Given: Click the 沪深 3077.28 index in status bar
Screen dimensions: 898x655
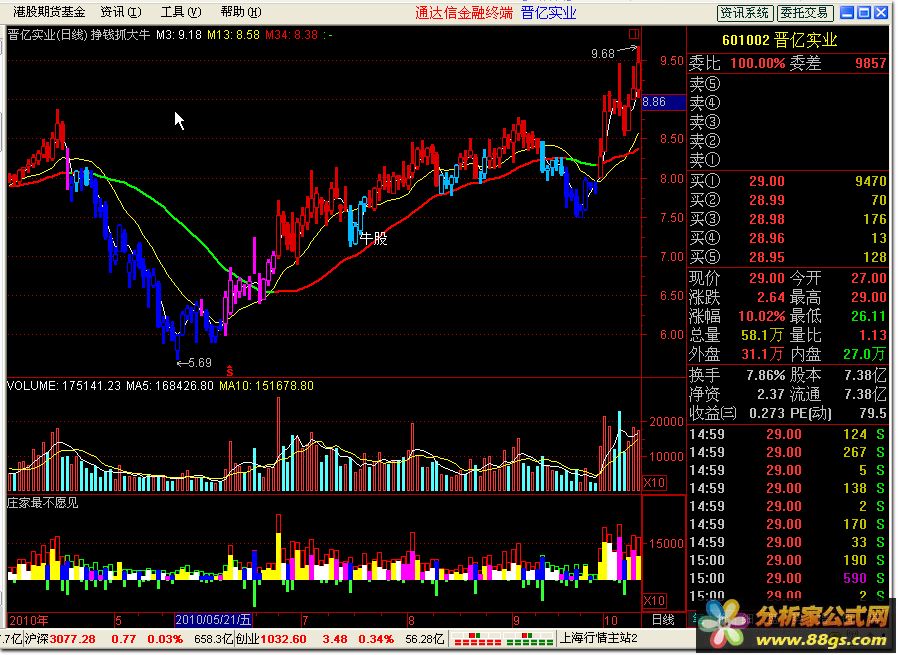Looking at the screenshot, I should pyautogui.click(x=60, y=639).
